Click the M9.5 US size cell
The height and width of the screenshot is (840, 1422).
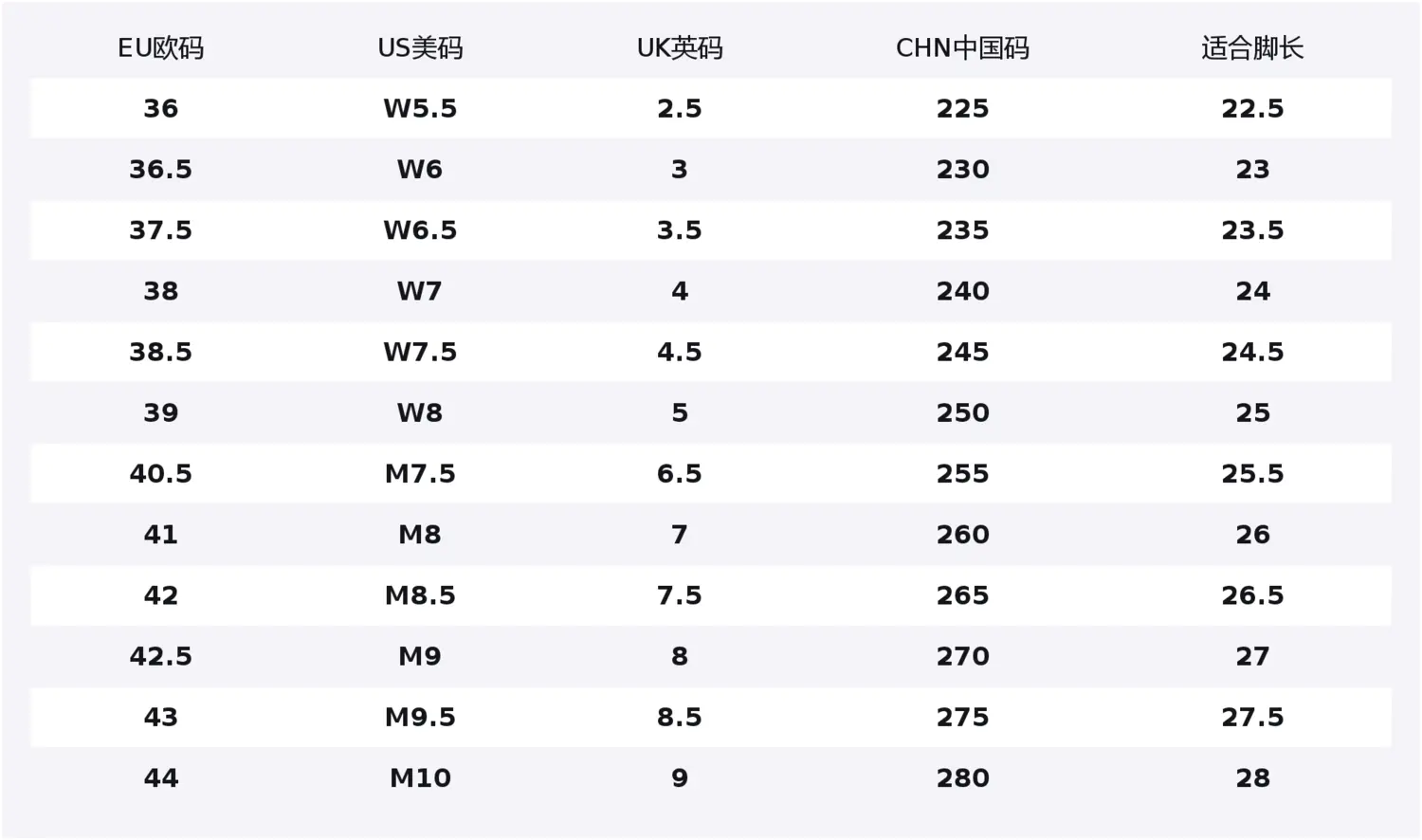[420, 716]
